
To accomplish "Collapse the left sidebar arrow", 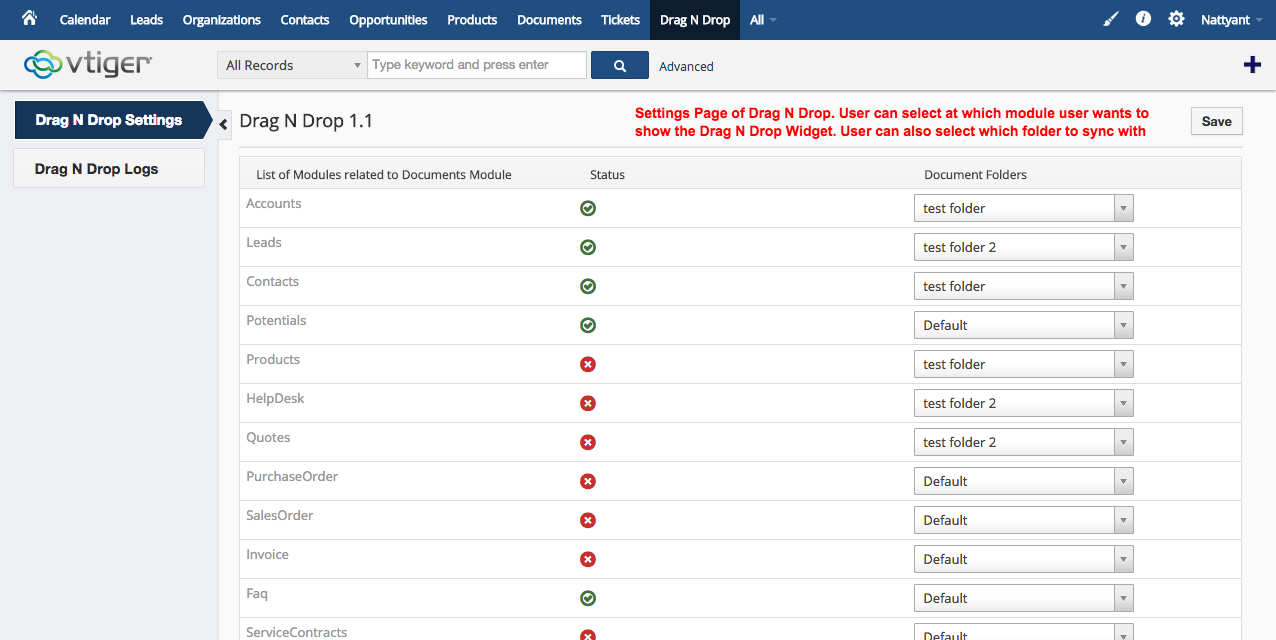I will point(224,123).
